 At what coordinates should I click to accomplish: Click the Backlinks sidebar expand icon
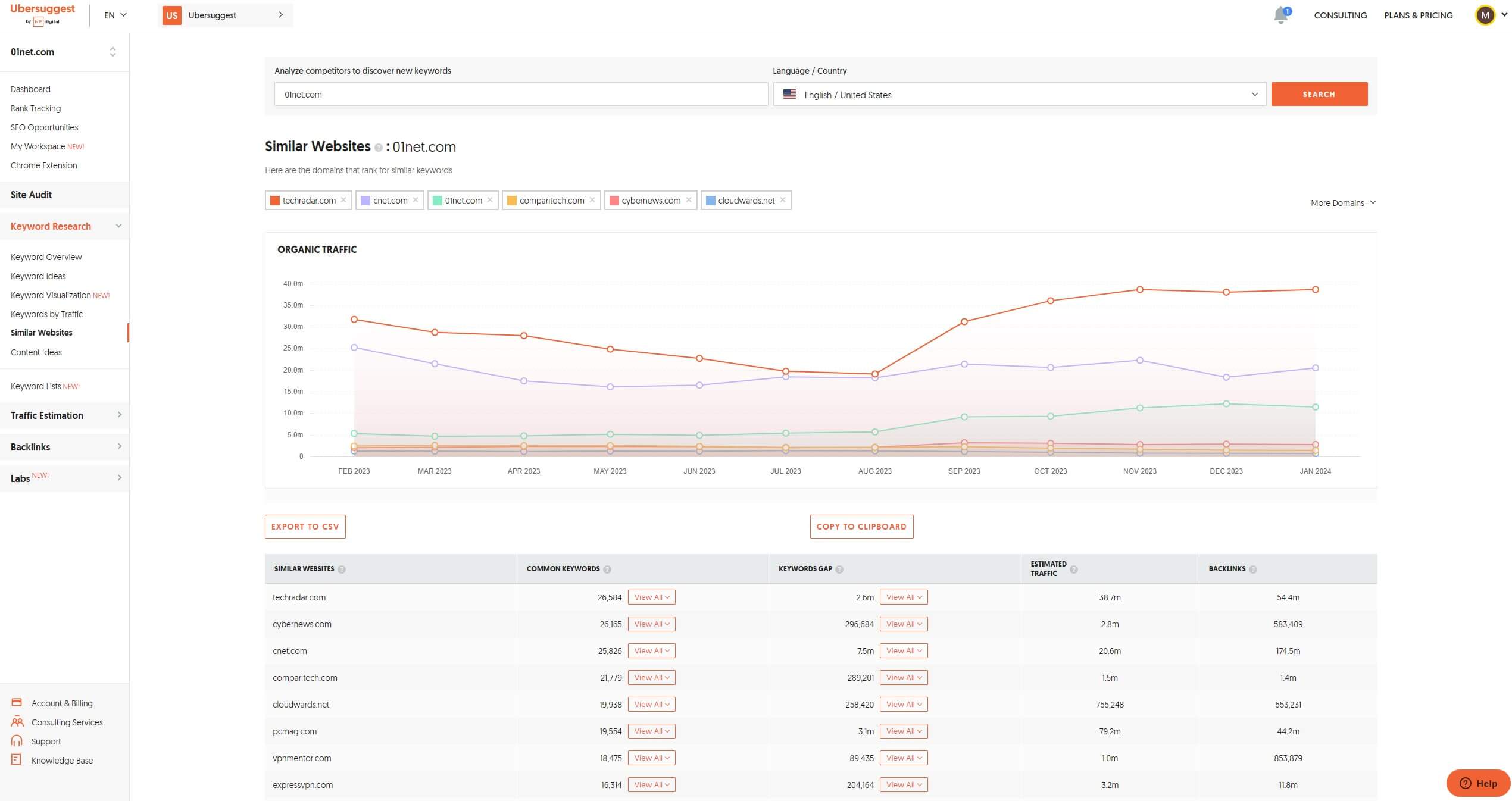tap(120, 446)
